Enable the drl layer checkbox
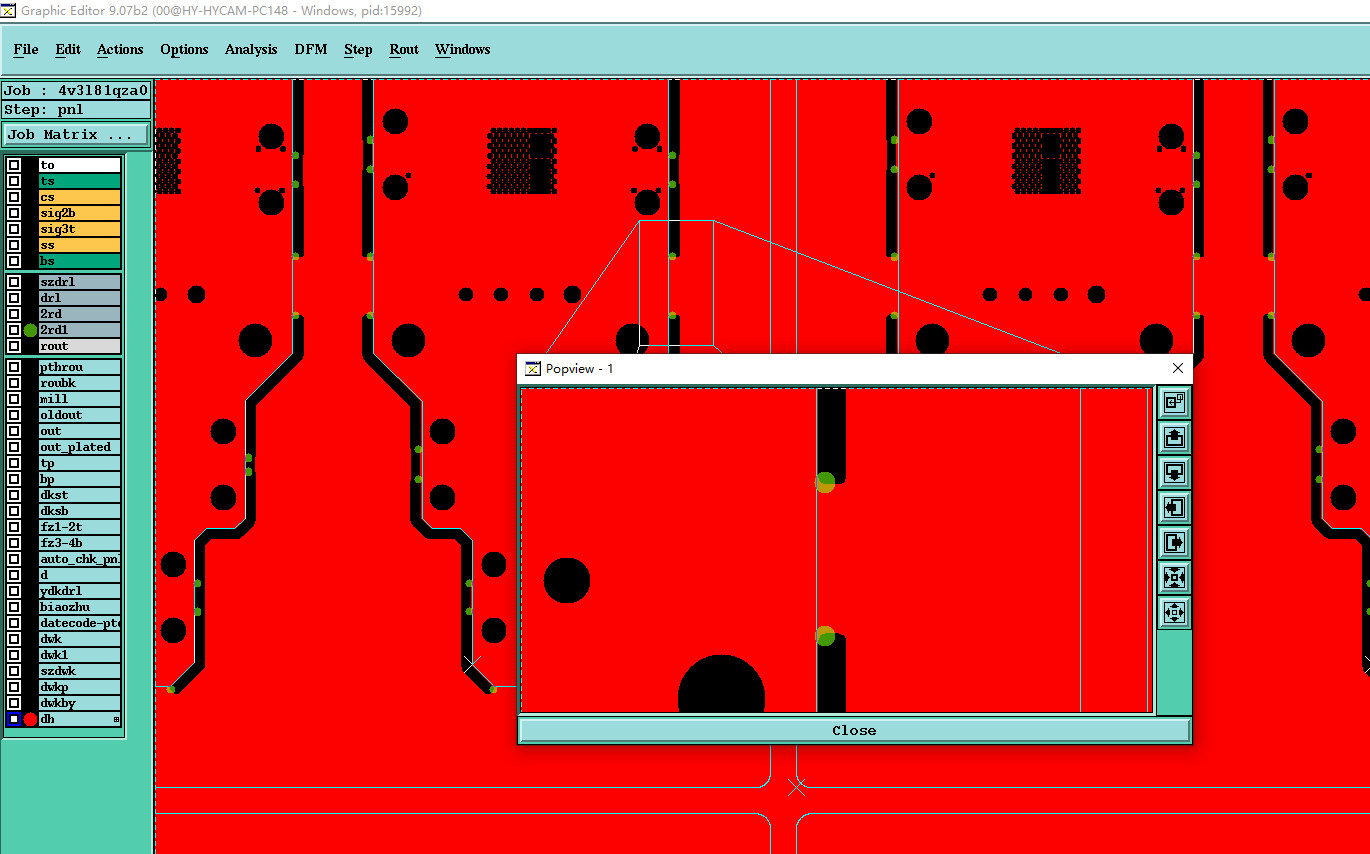1370x854 pixels. [x=14, y=298]
